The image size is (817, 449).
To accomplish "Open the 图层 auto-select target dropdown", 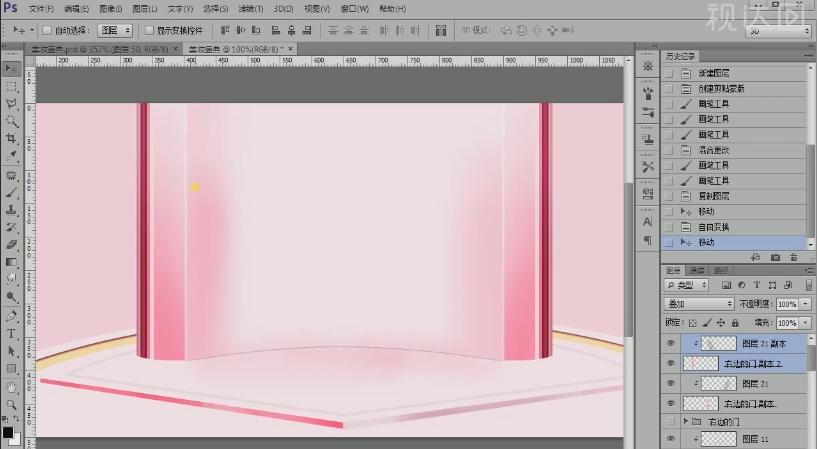I will 113,30.
